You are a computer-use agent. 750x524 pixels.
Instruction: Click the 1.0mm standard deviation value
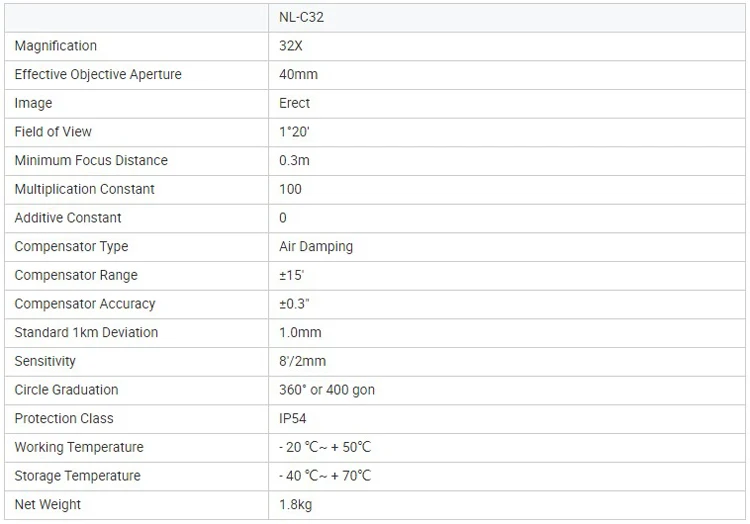pos(300,332)
